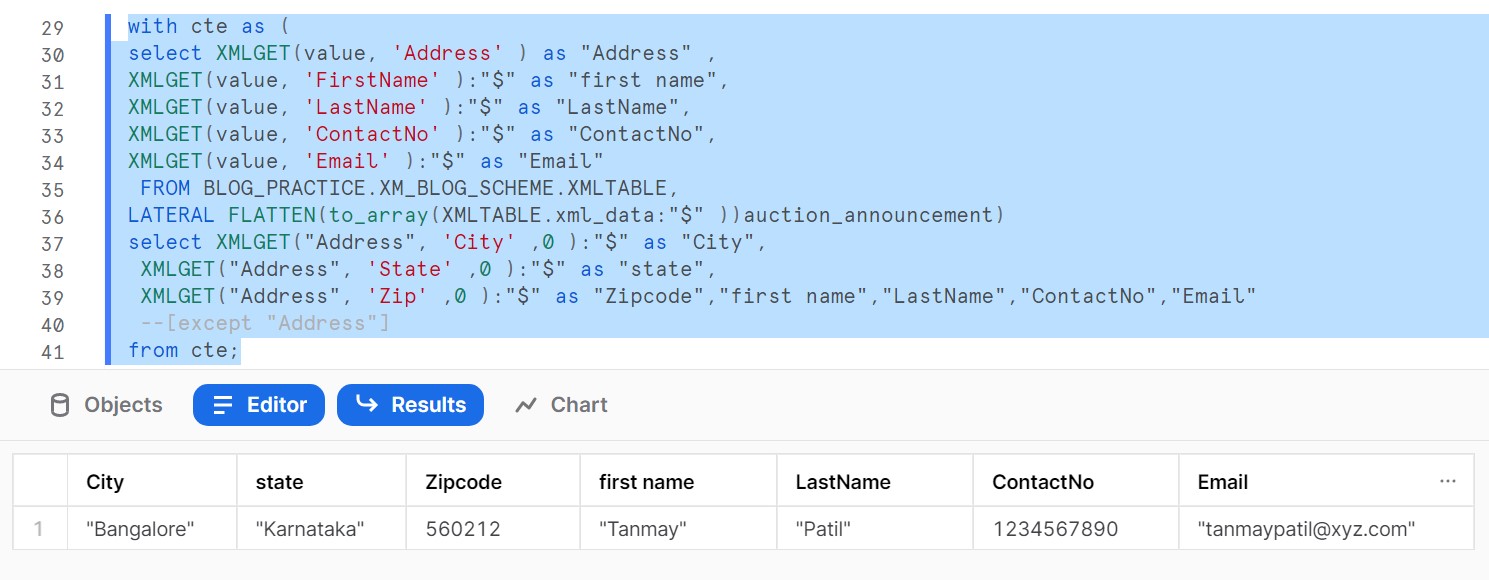Switch to the Editor view
Image resolution: width=1489 pixels, height=580 pixels.
pos(259,405)
